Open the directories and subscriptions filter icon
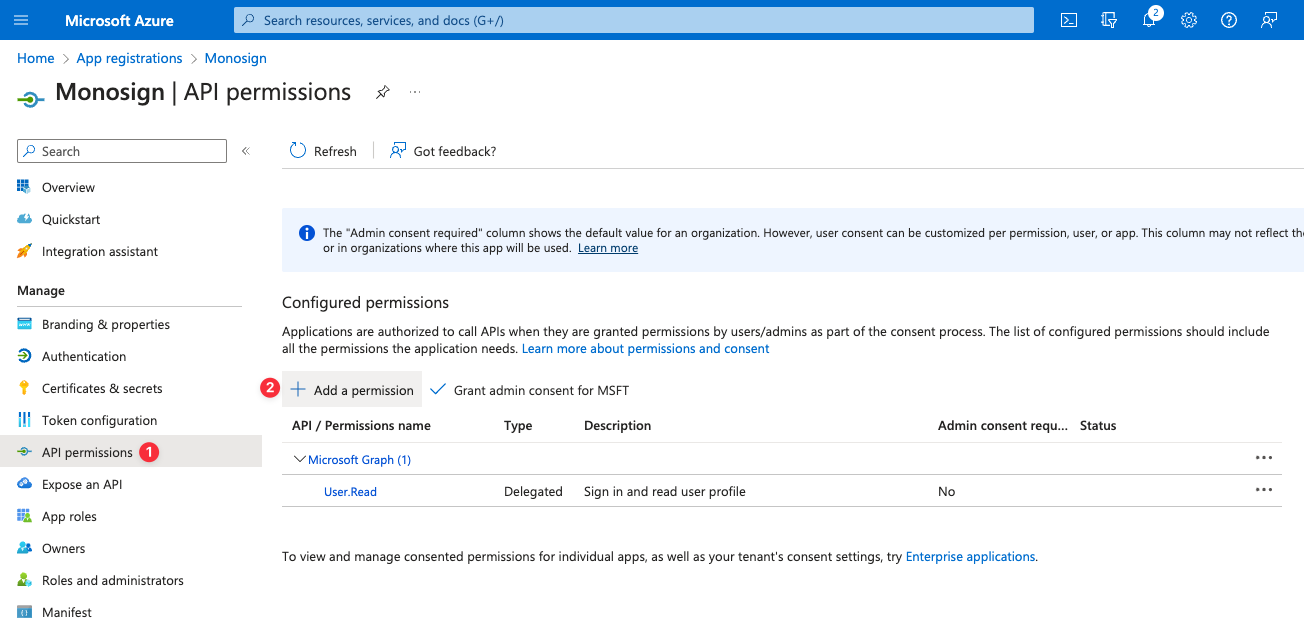 (x=1108, y=20)
